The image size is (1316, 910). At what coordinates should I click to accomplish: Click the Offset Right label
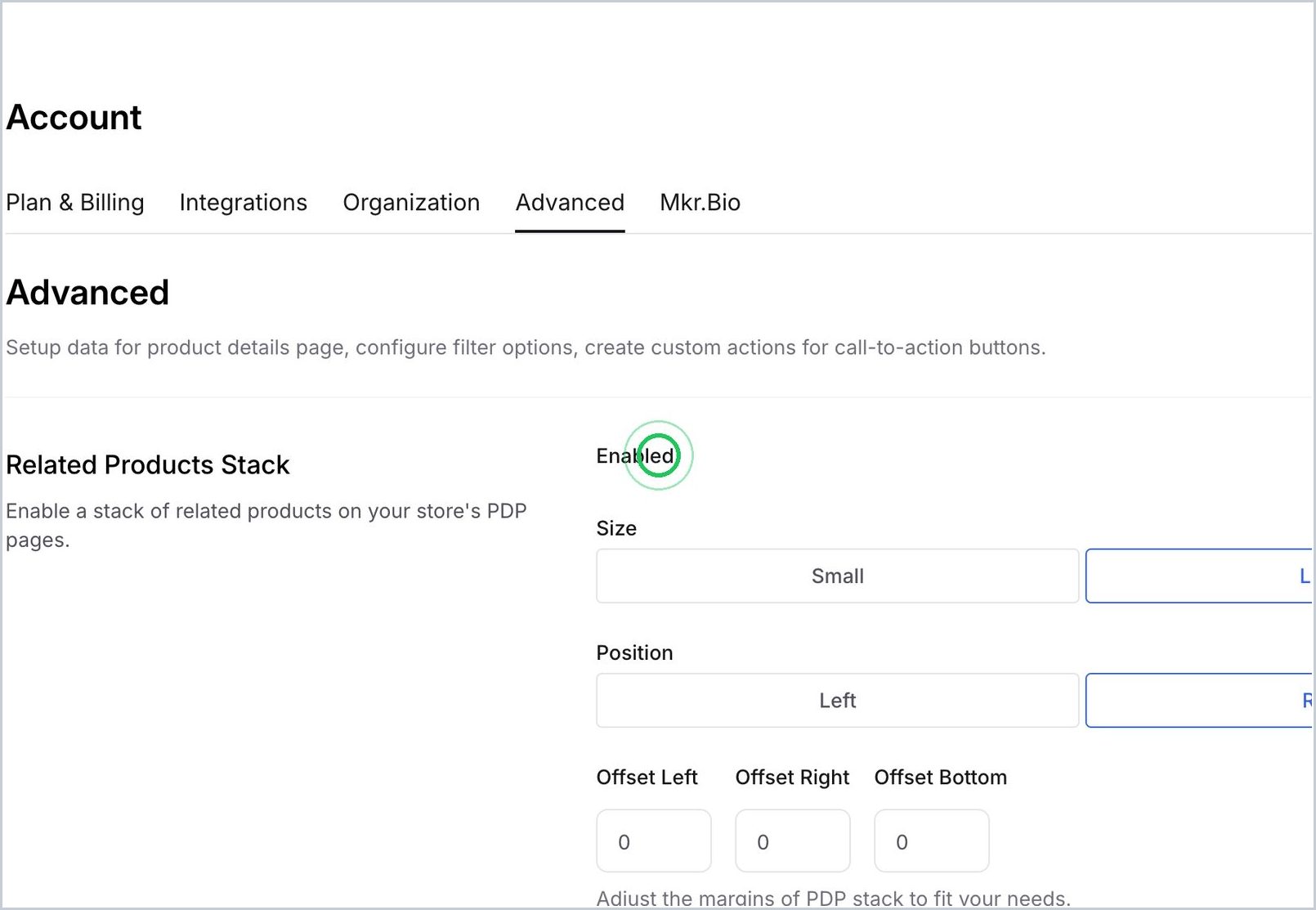coord(792,777)
